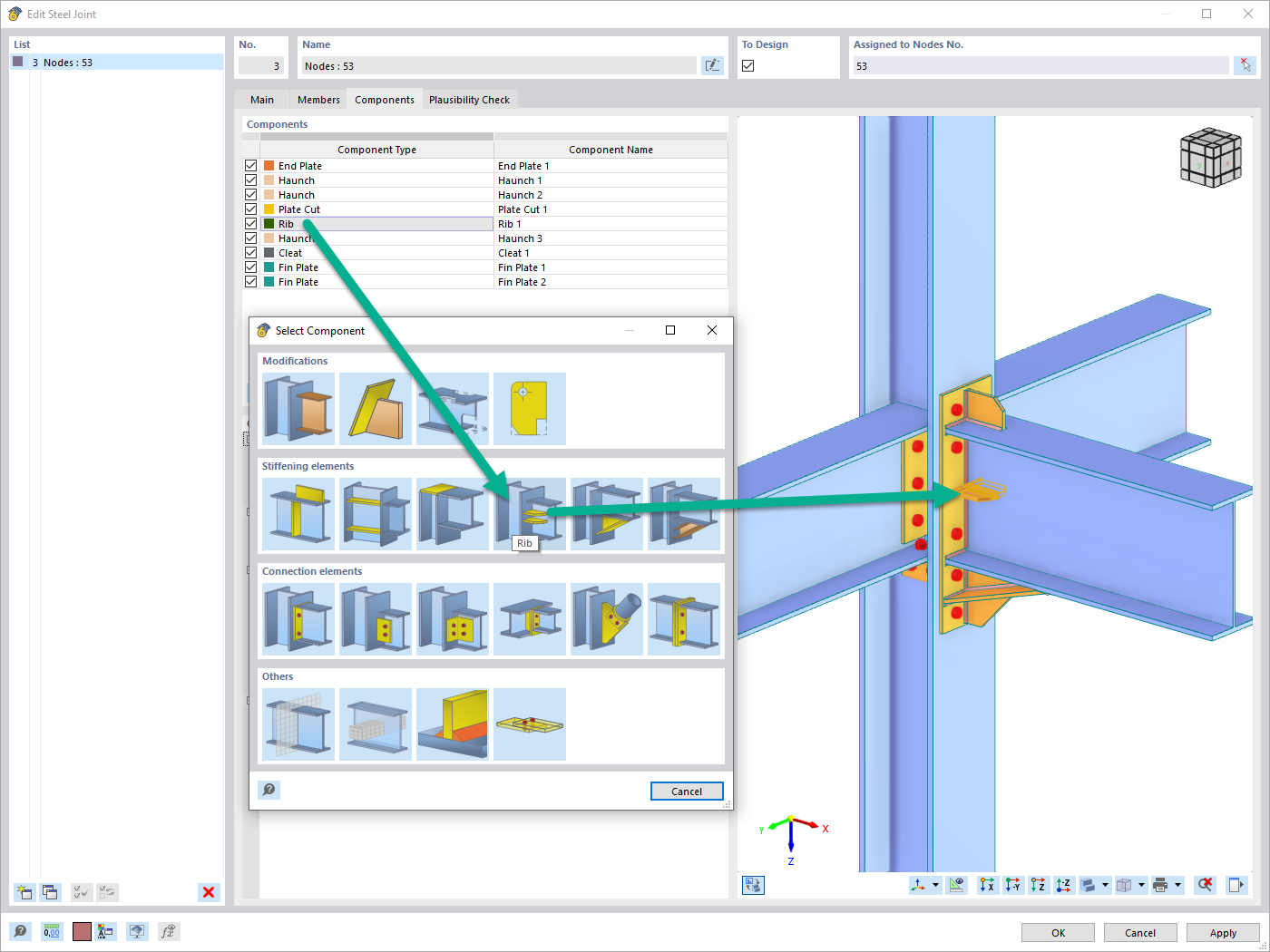The width and height of the screenshot is (1270, 952).
Task: Click Cancel in the Edit Steel Joint window
Action: (x=1140, y=932)
